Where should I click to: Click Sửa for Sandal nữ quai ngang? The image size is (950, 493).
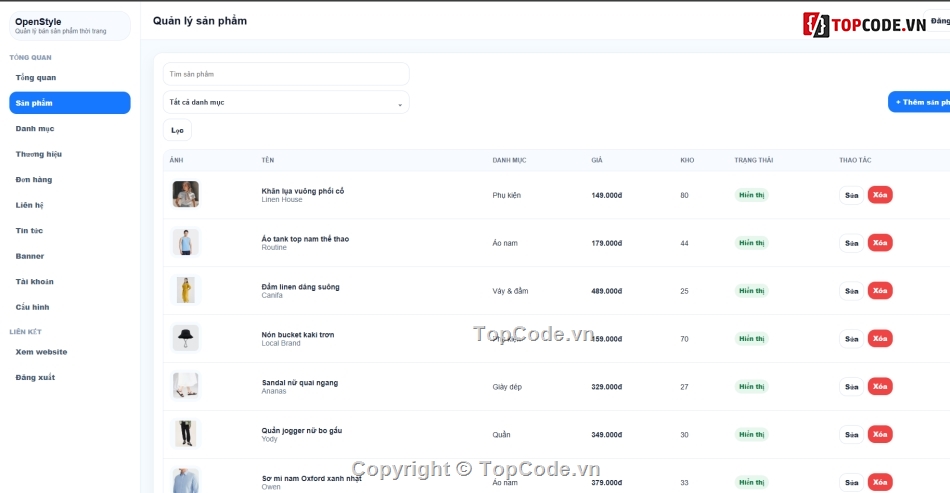(851, 386)
